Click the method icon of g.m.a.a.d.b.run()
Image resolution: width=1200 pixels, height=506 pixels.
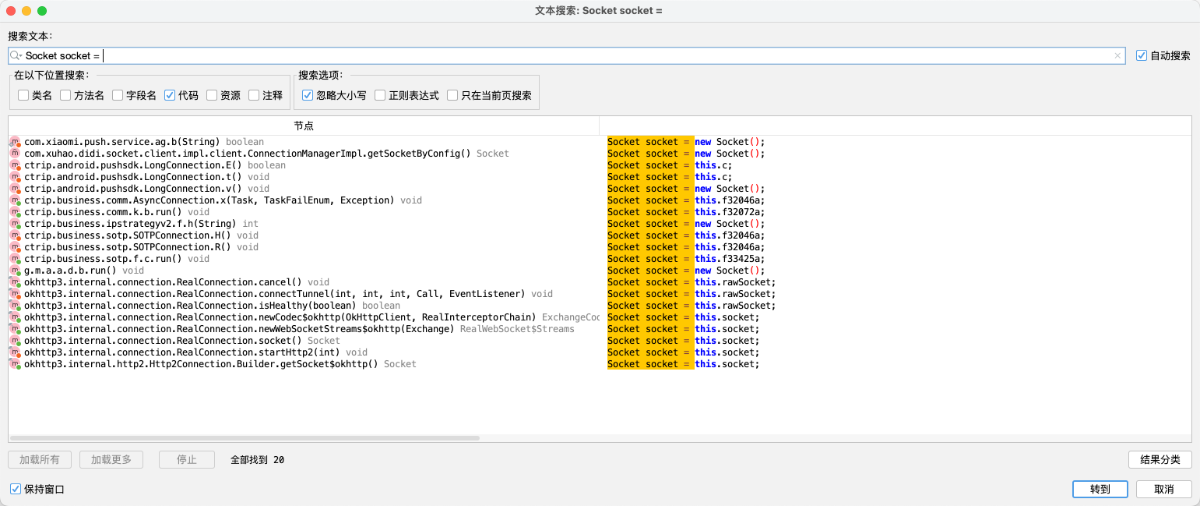tap(15, 271)
